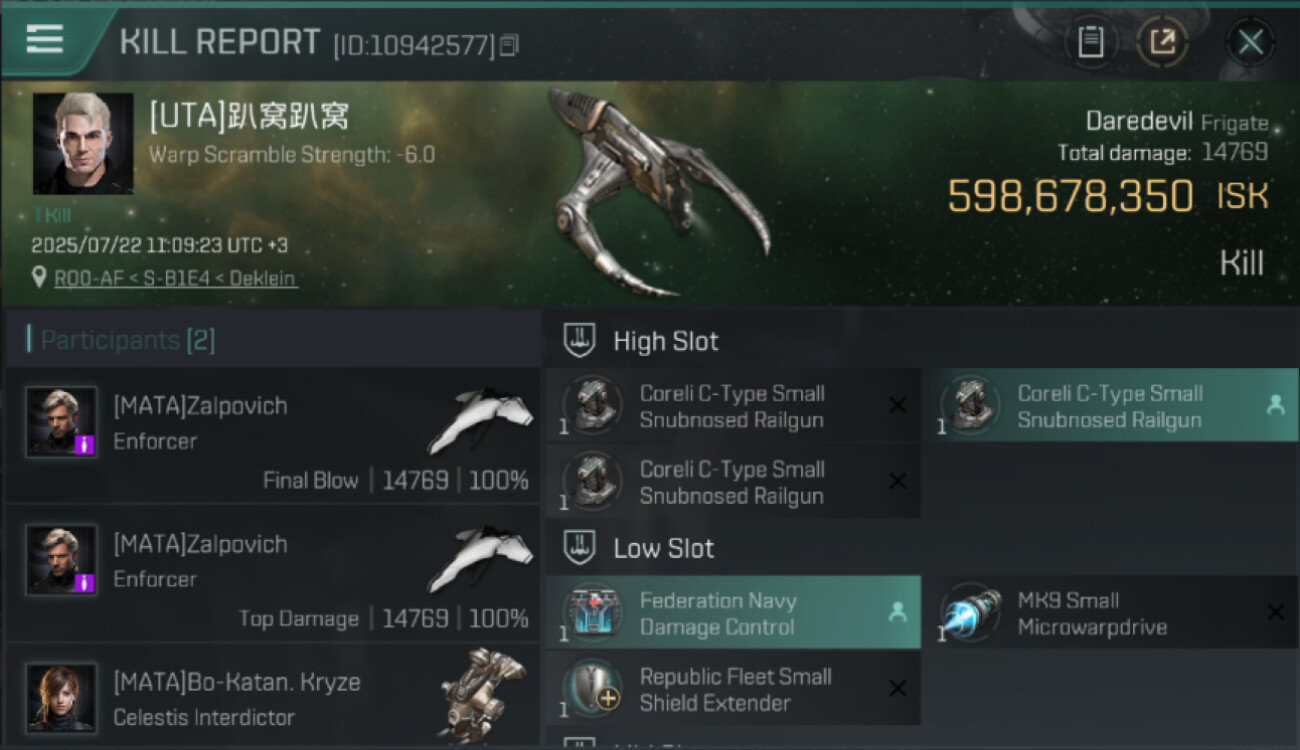Image resolution: width=1300 pixels, height=750 pixels.
Task: Open the R00-AF < S-B1E4 < Deklein location link
Action: click(175, 278)
